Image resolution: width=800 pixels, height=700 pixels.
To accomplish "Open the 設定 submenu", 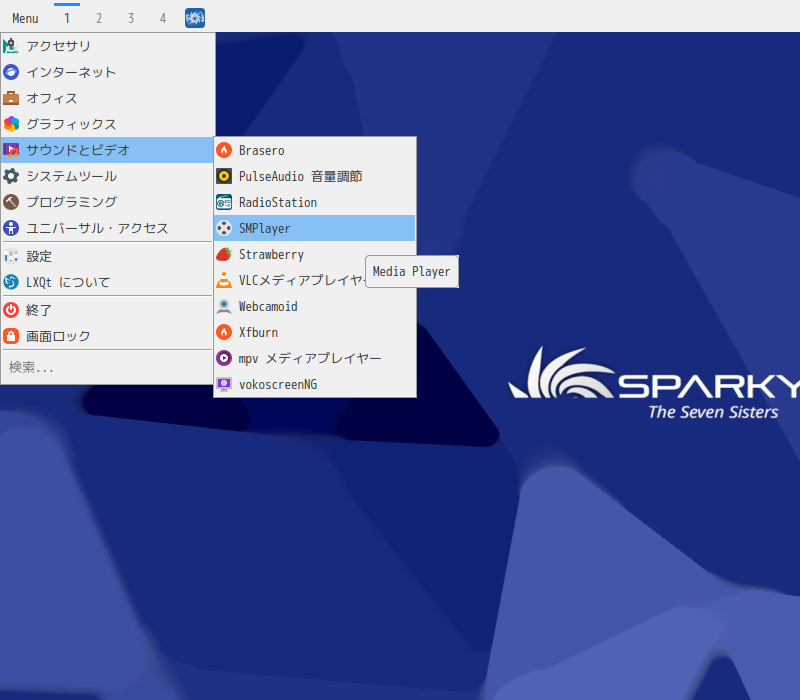I will [107, 256].
